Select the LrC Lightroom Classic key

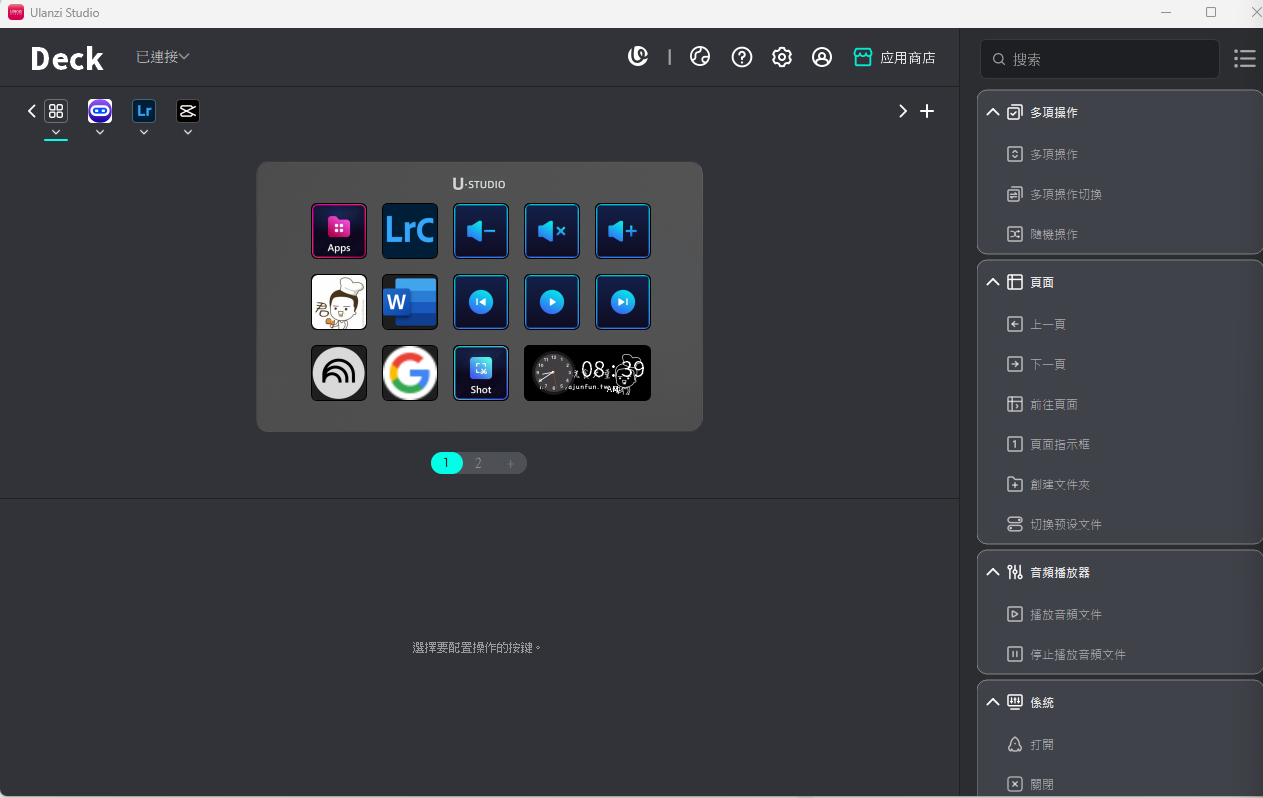[x=410, y=231]
